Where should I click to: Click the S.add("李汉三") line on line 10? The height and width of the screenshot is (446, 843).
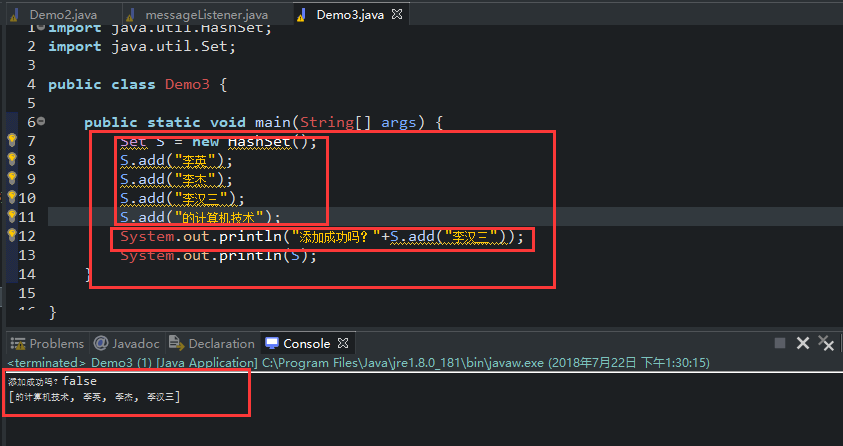tap(182, 198)
